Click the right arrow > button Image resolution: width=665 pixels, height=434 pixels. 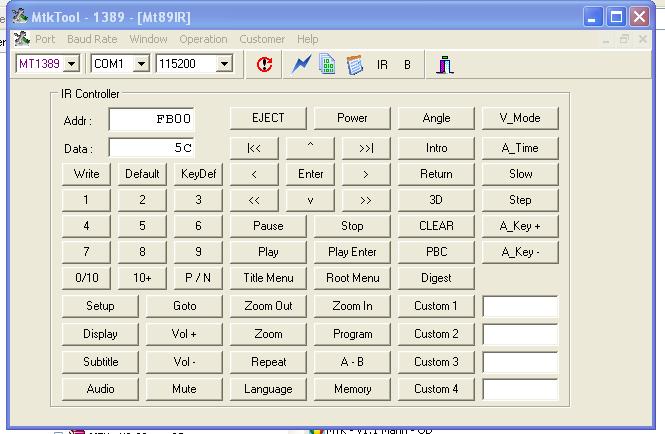[x=366, y=174]
